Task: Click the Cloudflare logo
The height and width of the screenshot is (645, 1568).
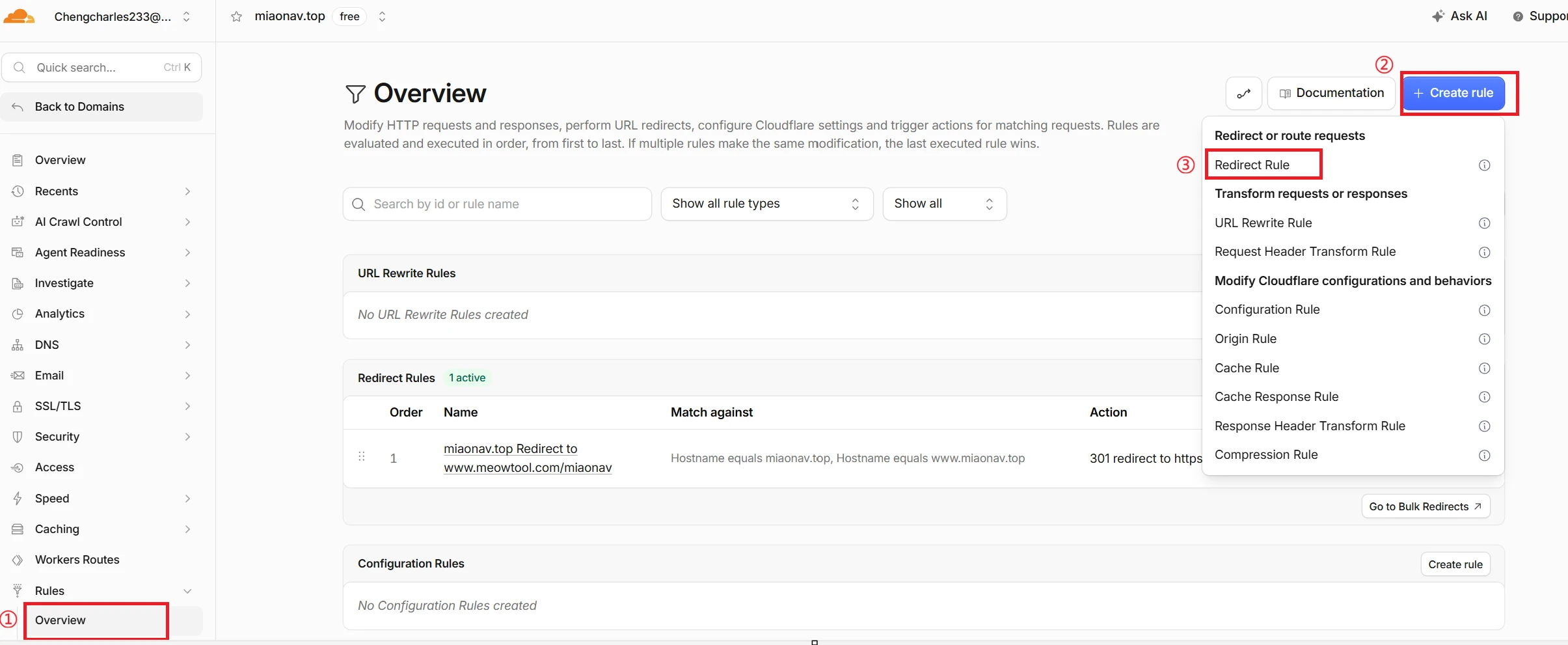Action: coord(19,16)
